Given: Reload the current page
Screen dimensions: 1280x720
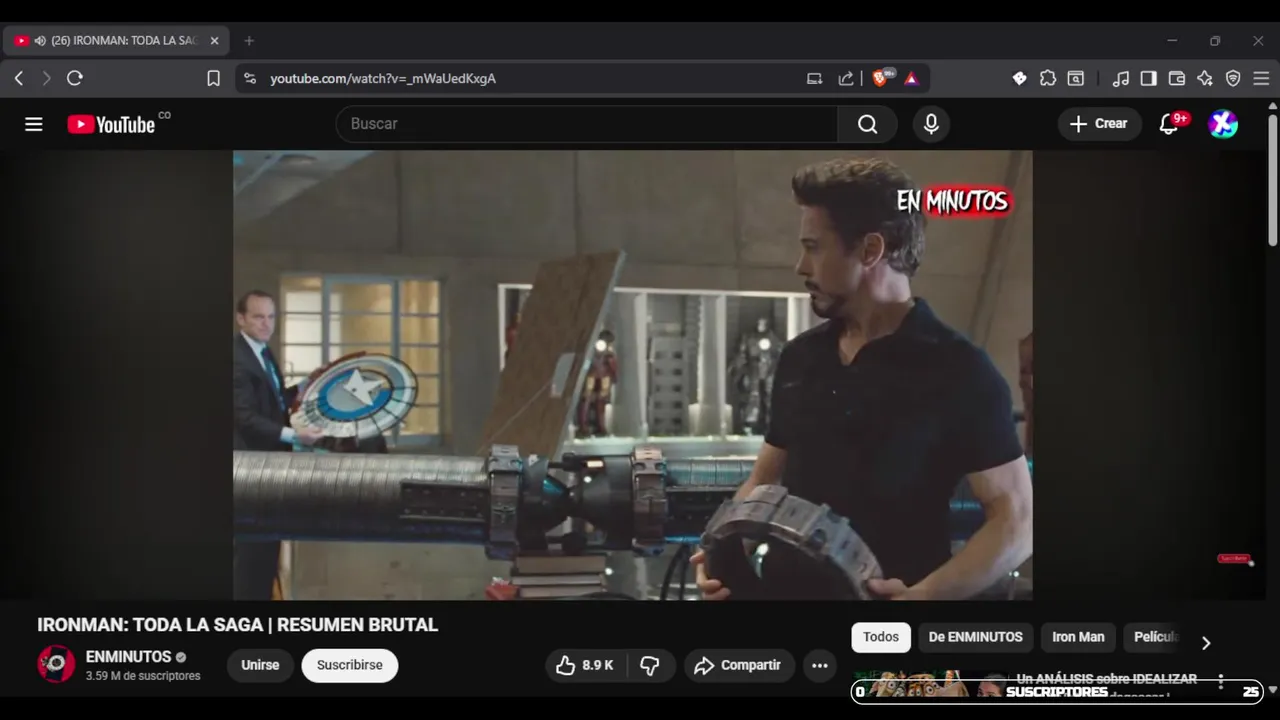Looking at the screenshot, I should pos(74,78).
